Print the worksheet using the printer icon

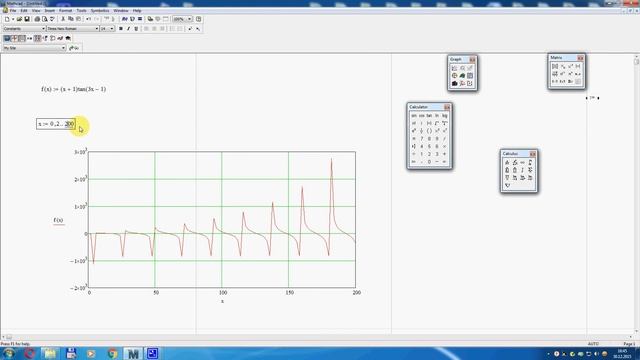(37, 19)
